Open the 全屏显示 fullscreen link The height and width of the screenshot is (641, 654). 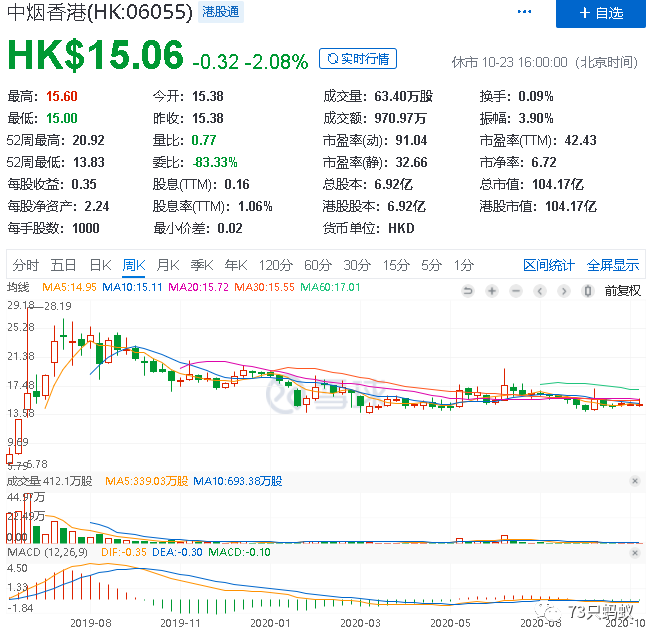pyautogui.click(x=613, y=265)
